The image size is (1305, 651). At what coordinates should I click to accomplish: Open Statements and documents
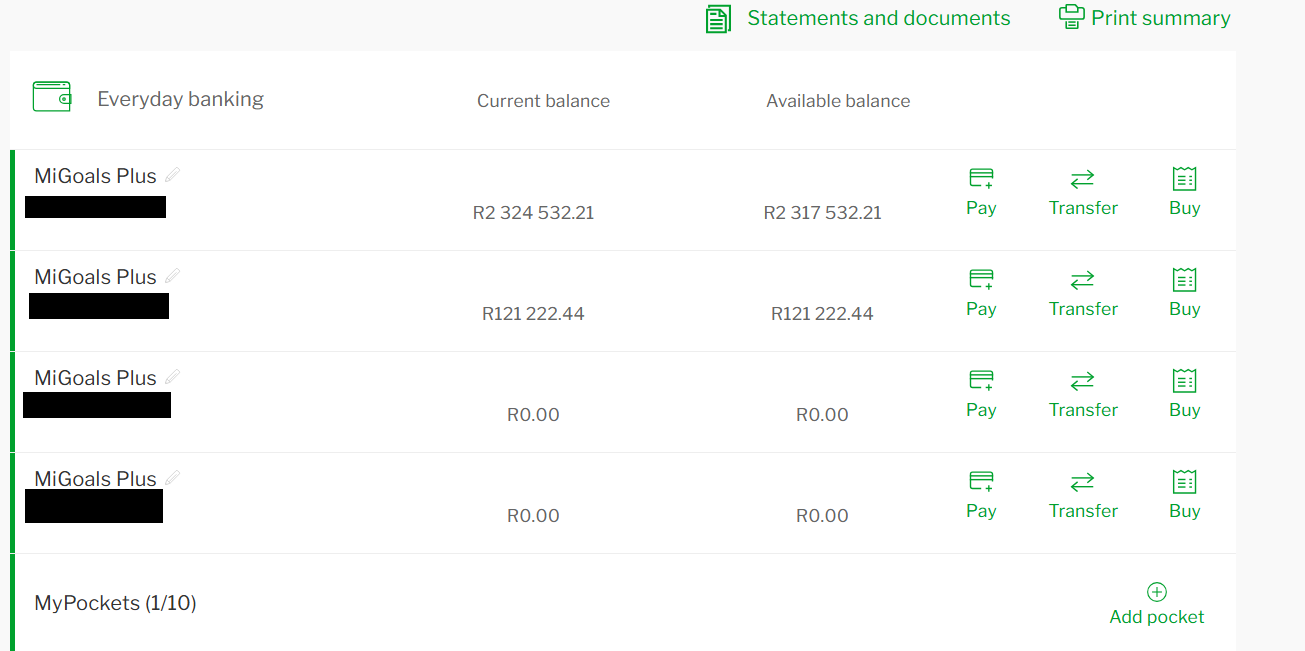pos(858,18)
